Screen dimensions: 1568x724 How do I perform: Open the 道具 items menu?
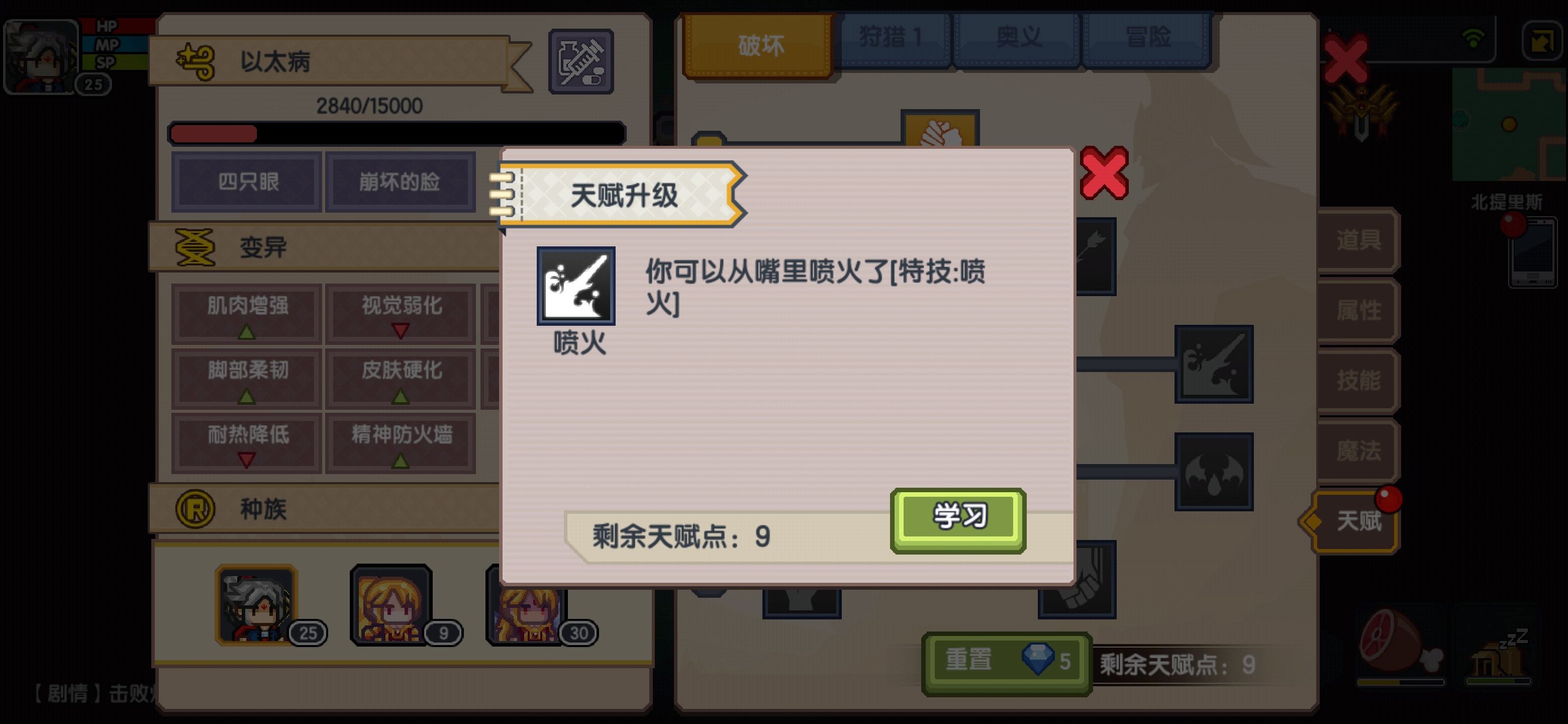coord(1358,240)
